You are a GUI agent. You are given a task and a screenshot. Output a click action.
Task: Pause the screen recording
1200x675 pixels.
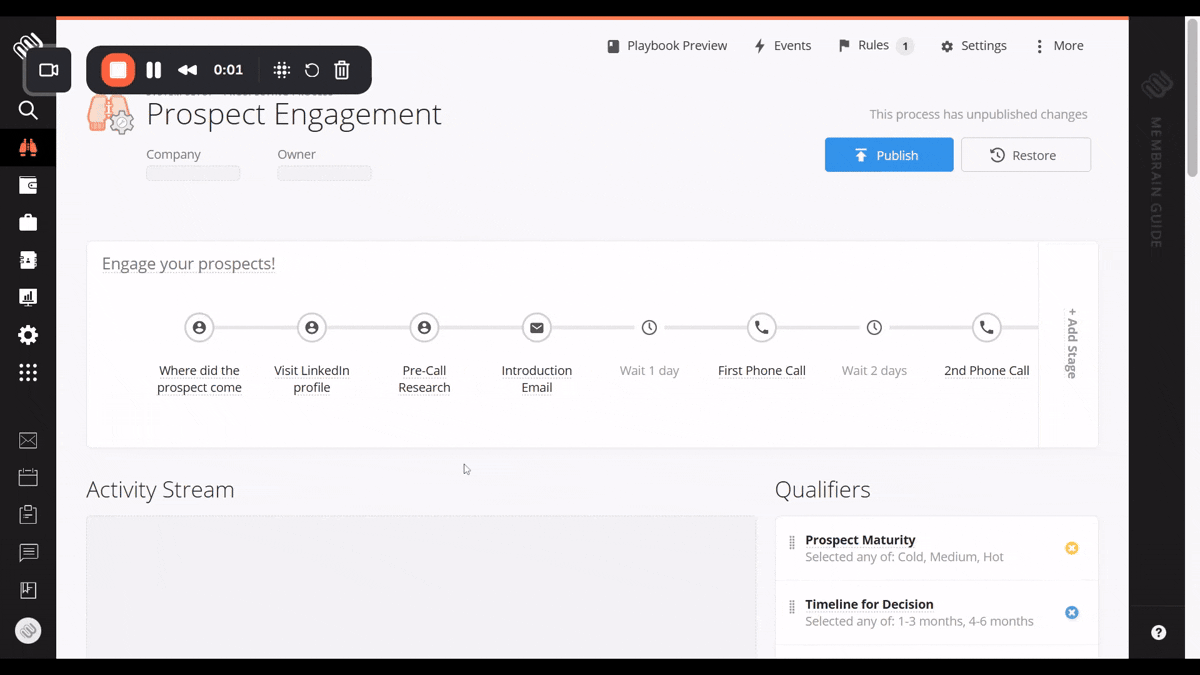(153, 70)
